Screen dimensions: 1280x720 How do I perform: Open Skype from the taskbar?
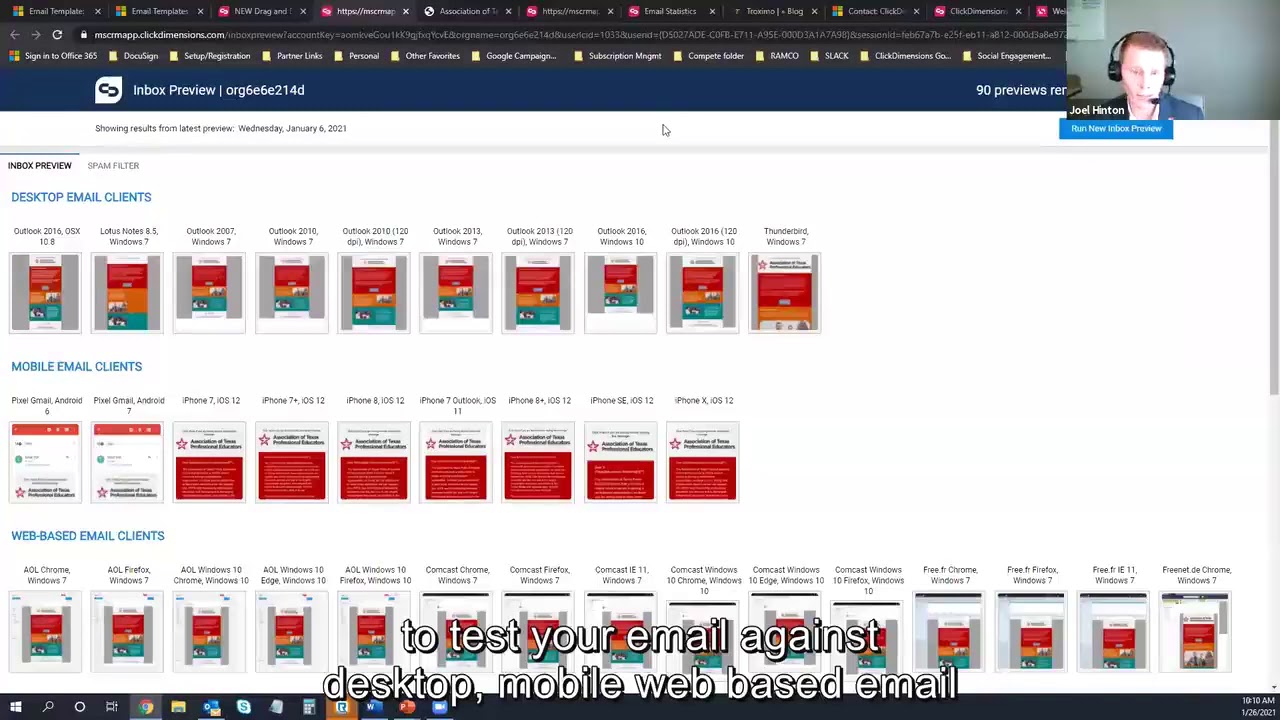(244, 707)
